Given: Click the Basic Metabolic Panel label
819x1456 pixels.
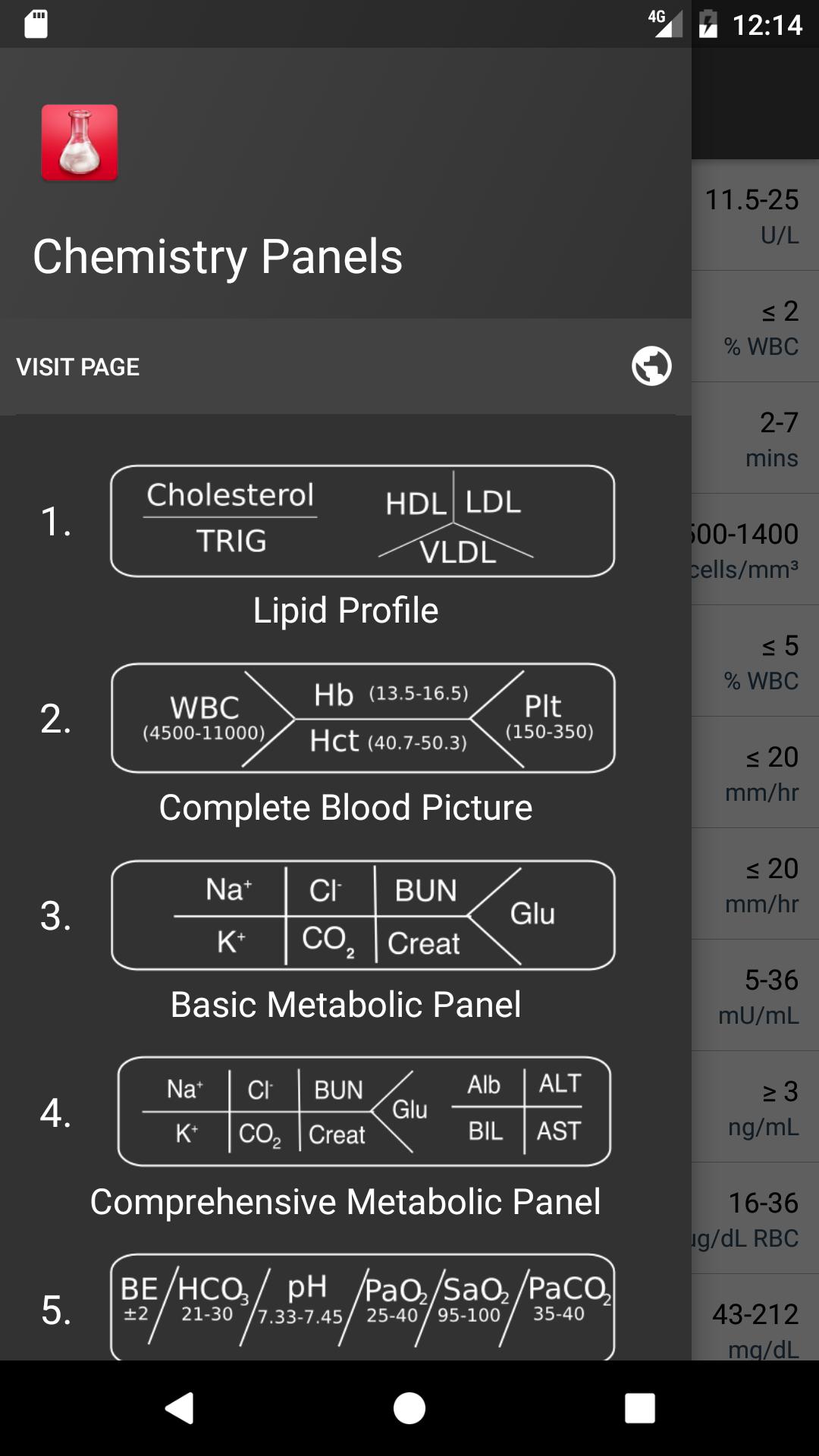Looking at the screenshot, I should [x=346, y=1005].
